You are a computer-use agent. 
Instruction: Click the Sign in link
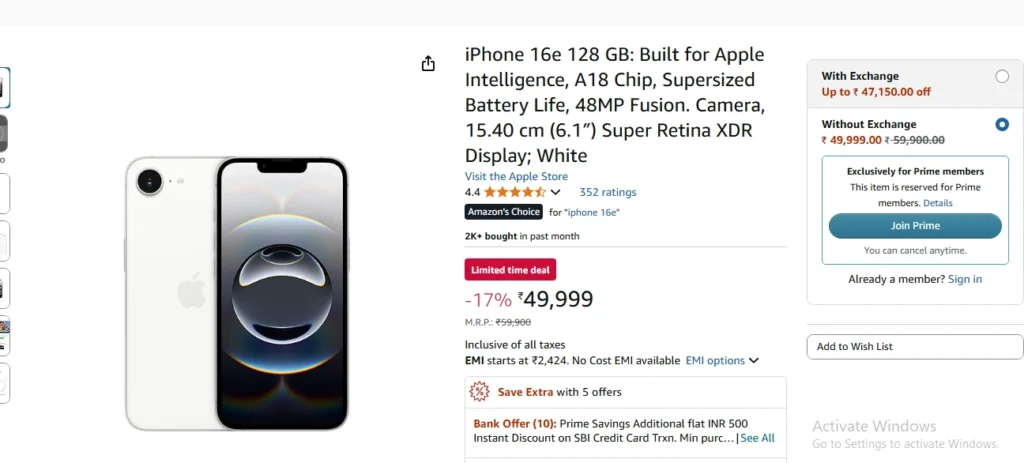pos(965,279)
